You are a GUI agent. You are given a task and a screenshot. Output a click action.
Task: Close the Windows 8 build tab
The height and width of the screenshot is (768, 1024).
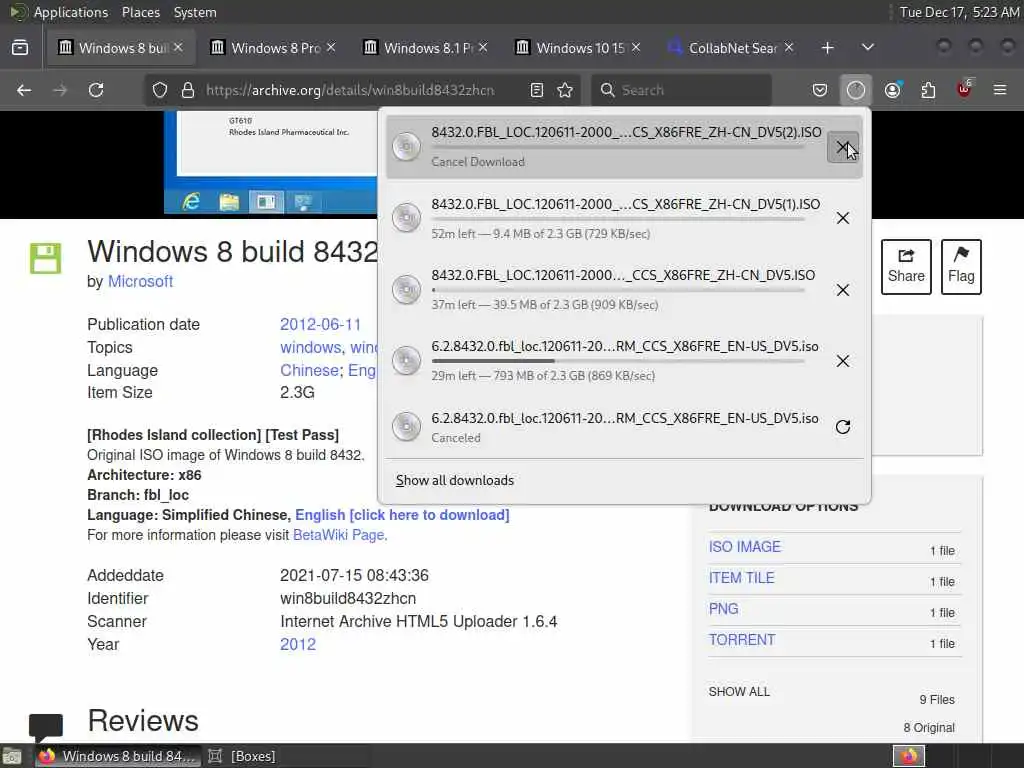(178, 48)
